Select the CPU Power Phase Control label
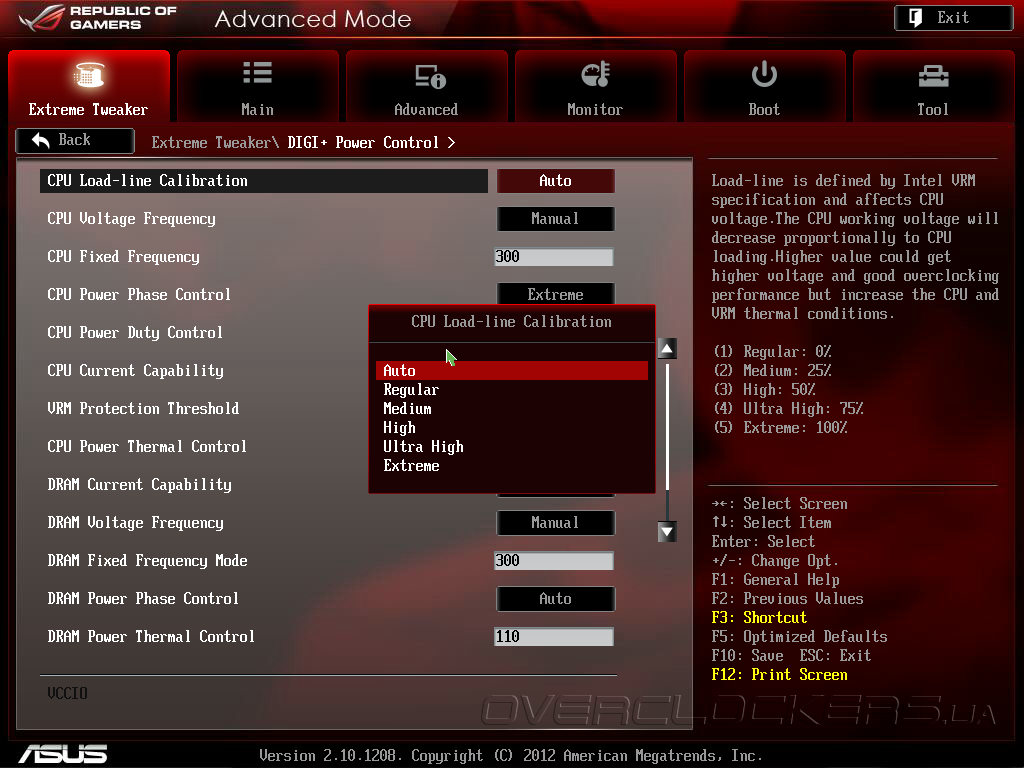Image resolution: width=1024 pixels, height=768 pixels. coord(139,295)
